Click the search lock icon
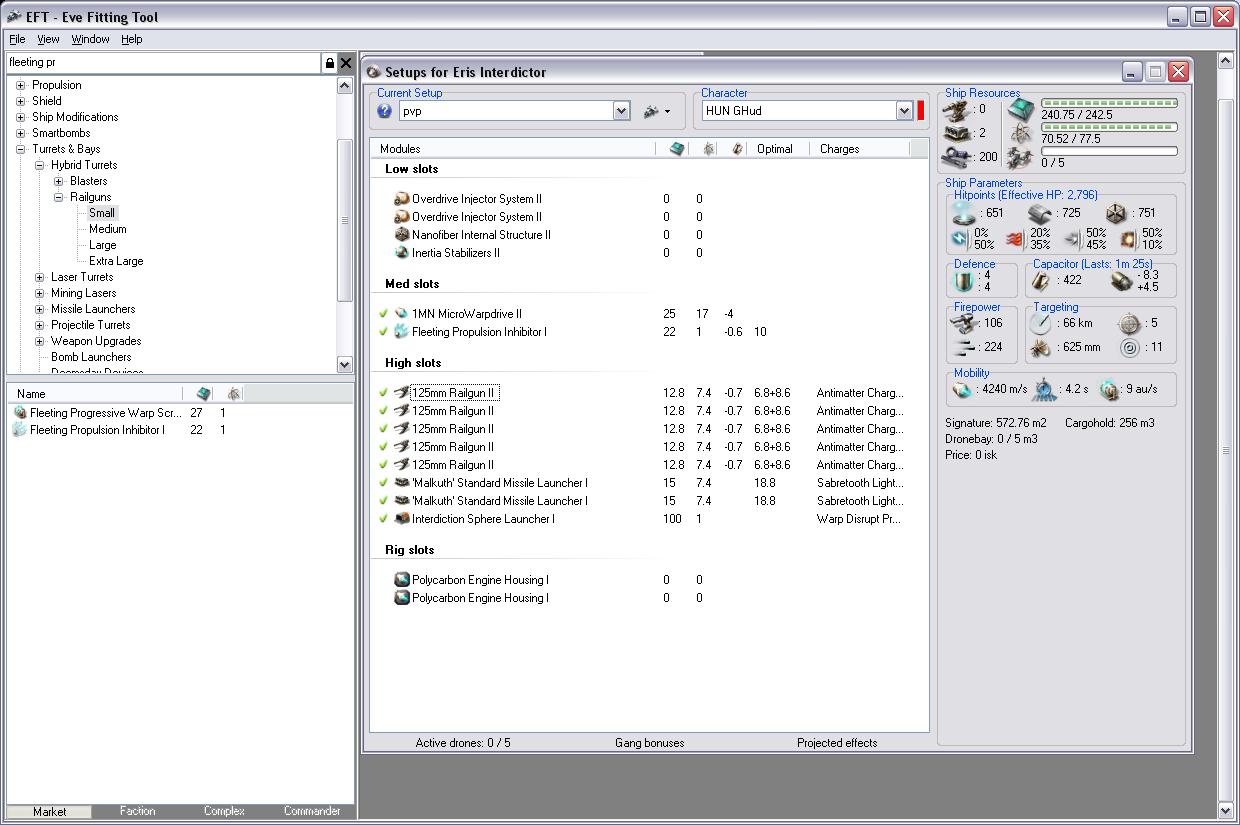This screenshot has height=825, width=1240. (x=329, y=63)
